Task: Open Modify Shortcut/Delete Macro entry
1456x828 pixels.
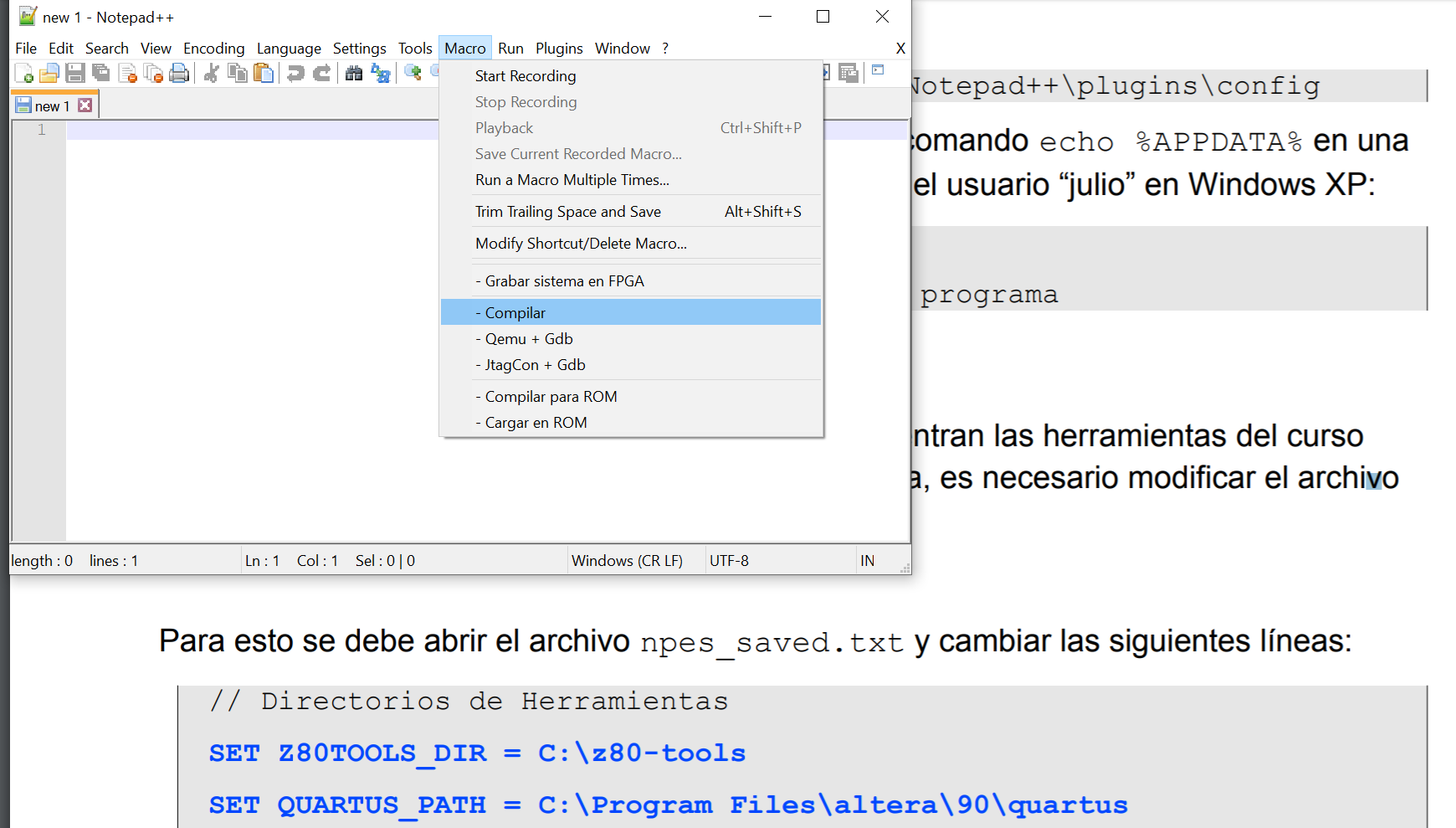Action: click(631, 243)
